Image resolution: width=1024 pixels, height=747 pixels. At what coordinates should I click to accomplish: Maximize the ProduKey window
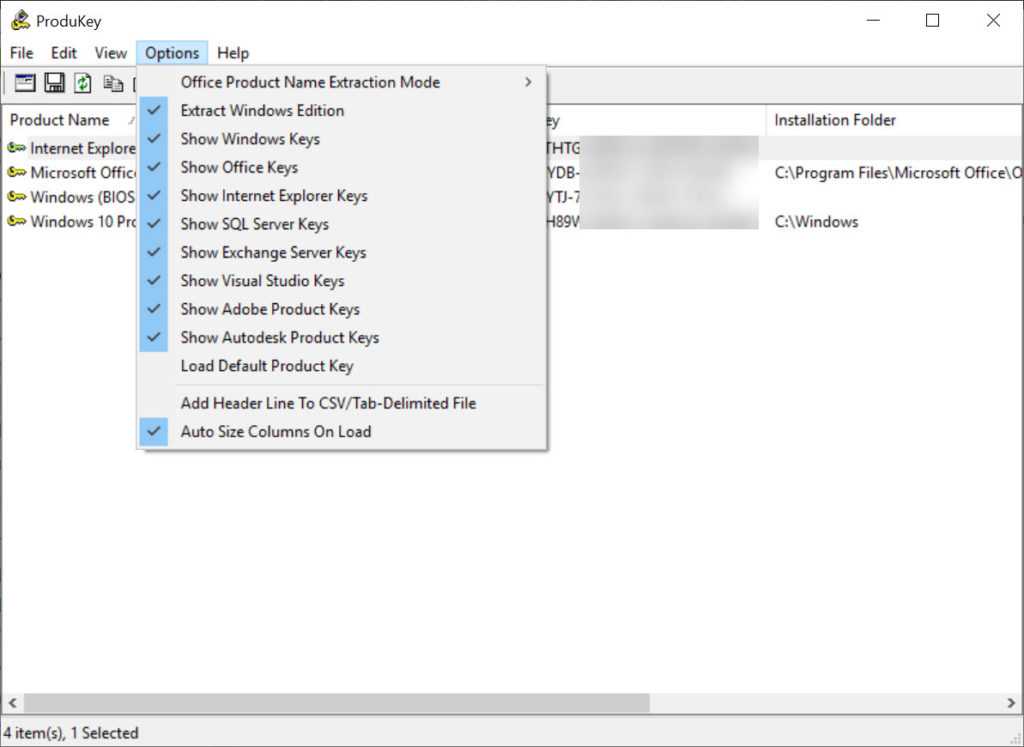pos(933,20)
